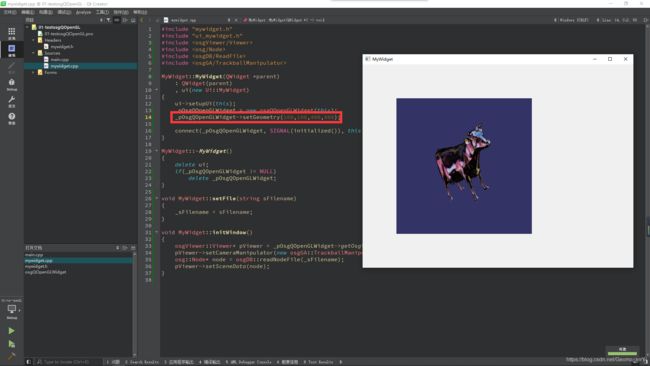This screenshot has width=650, height=366.
Task: Open the Build menu
Action: pyautogui.click(x=46, y=12)
